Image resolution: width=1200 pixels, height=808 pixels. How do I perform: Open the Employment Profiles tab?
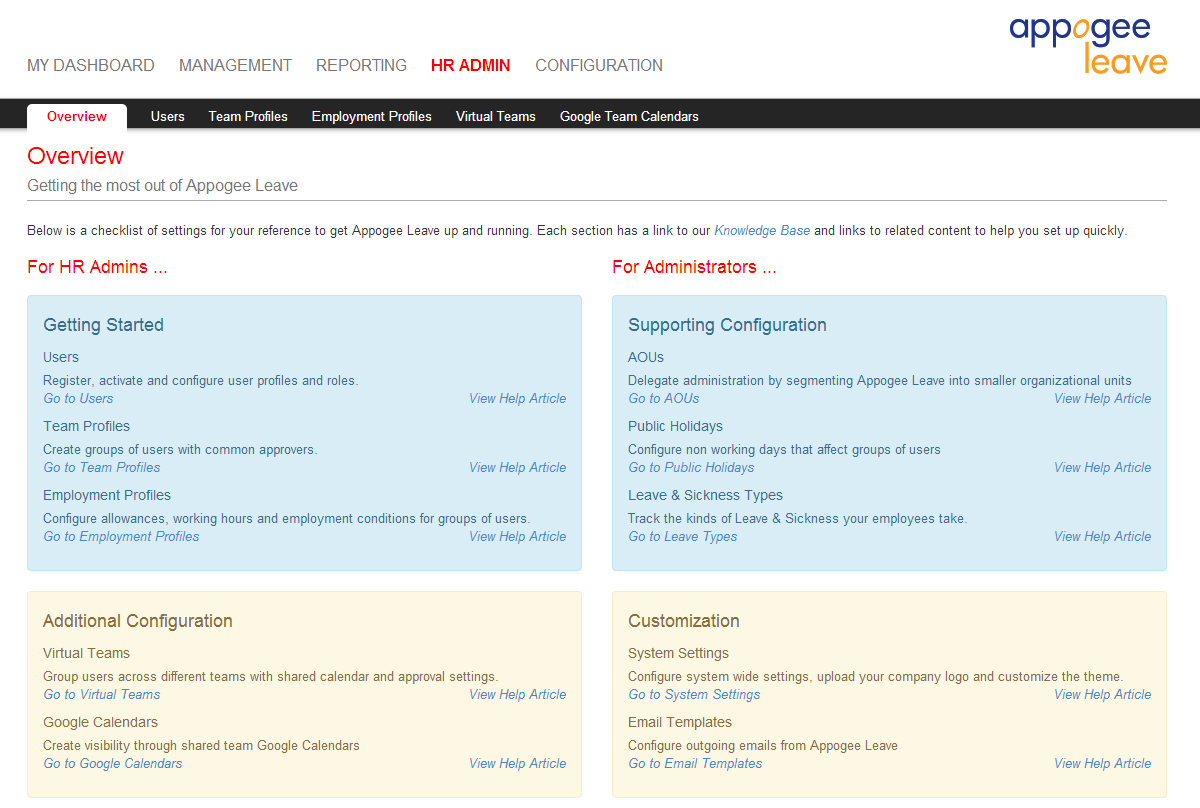(371, 117)
